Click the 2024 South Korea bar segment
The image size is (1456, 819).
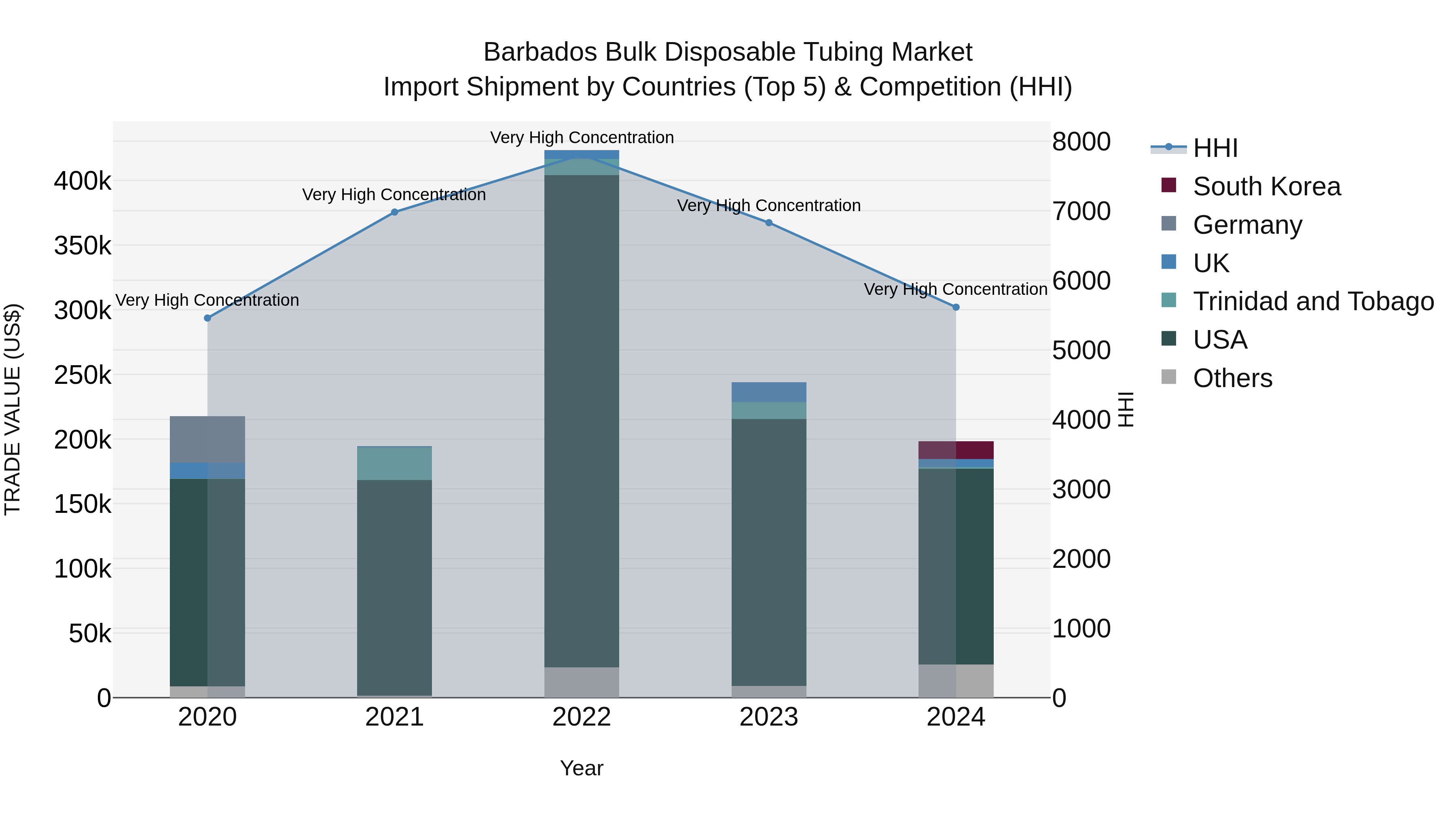tap(956, 451)
